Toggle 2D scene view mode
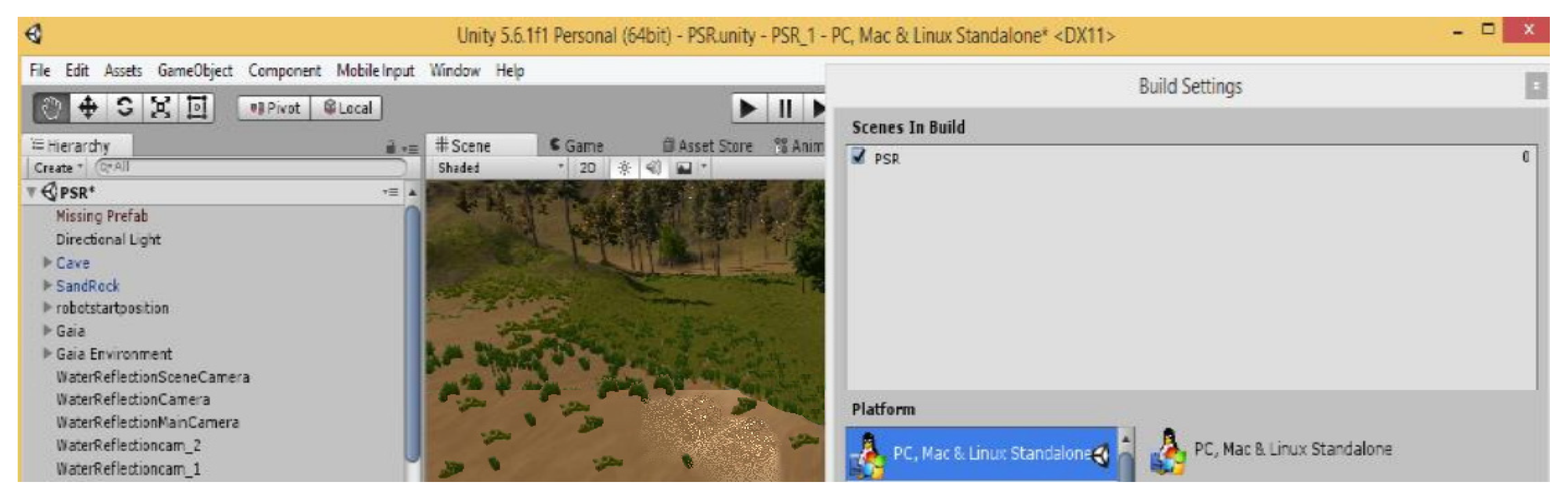 [x=587, y=168]
